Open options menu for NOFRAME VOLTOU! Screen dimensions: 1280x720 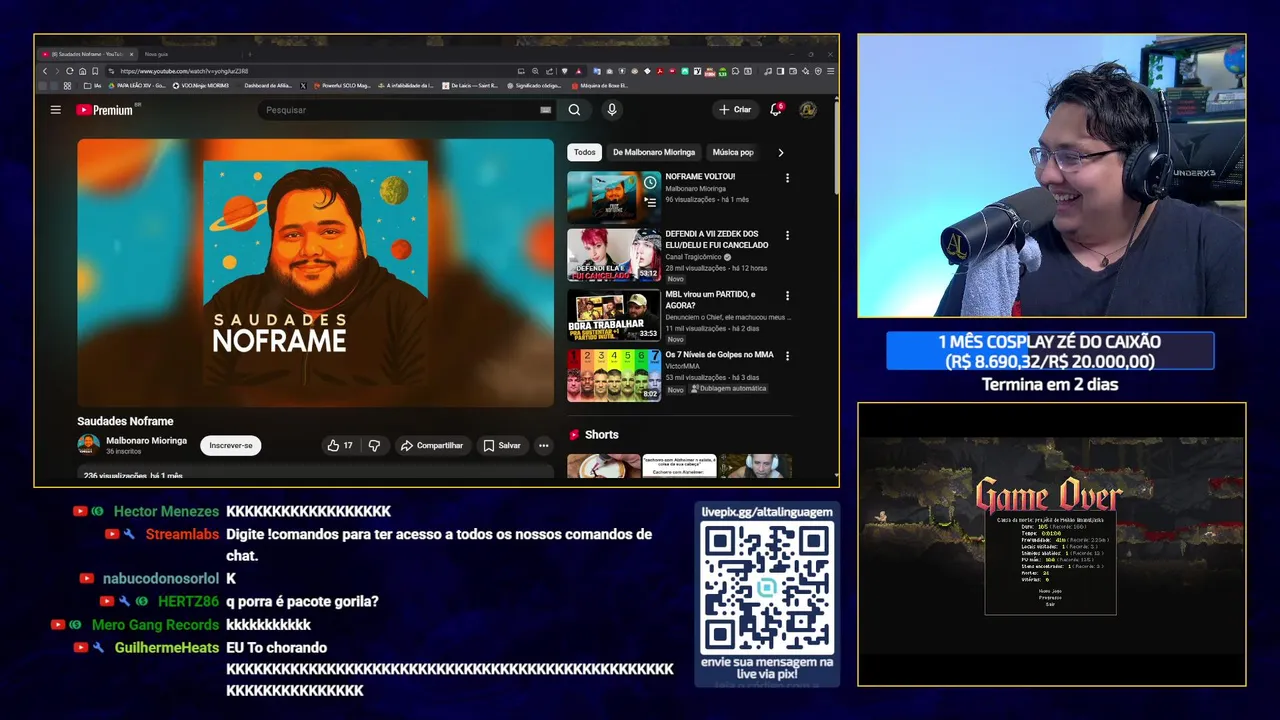(x=787, y=178)
